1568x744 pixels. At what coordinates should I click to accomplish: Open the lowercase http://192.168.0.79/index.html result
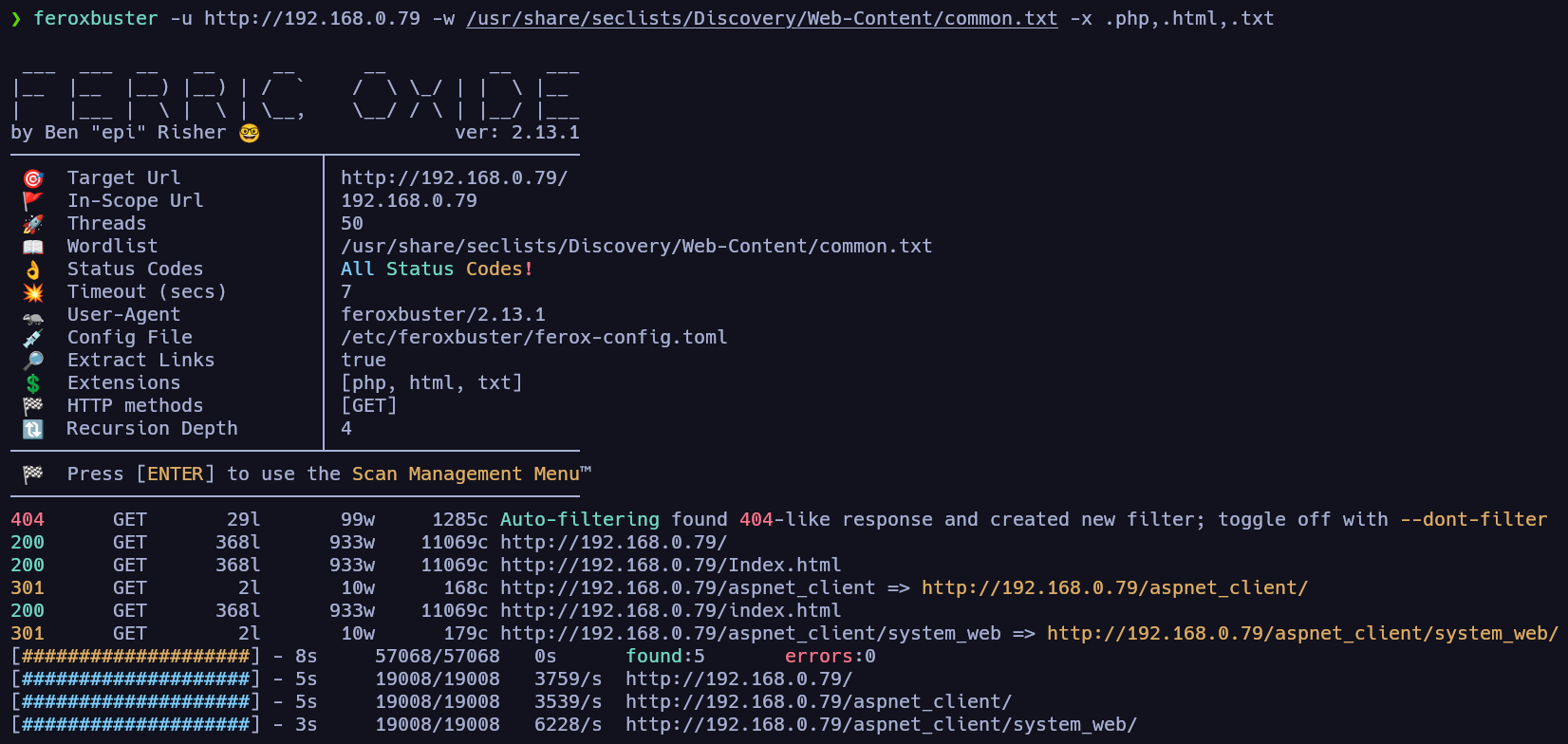tap(671, 611)
